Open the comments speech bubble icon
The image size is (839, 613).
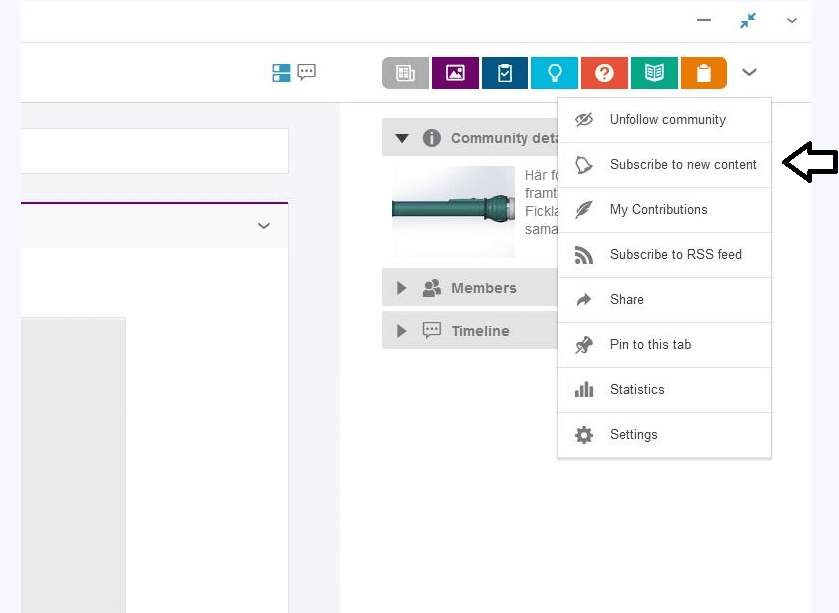click(307, 72)
